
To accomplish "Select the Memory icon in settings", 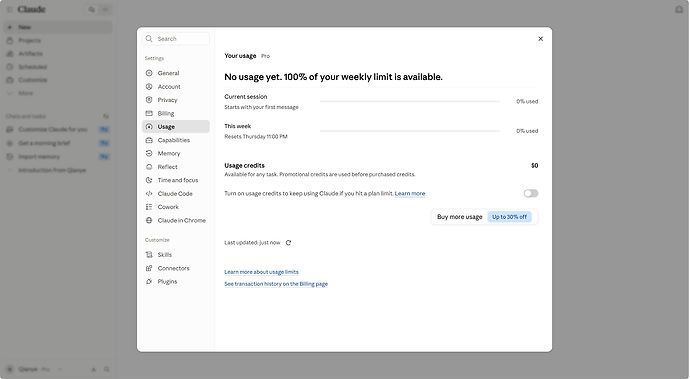I will tap(149, 153).
